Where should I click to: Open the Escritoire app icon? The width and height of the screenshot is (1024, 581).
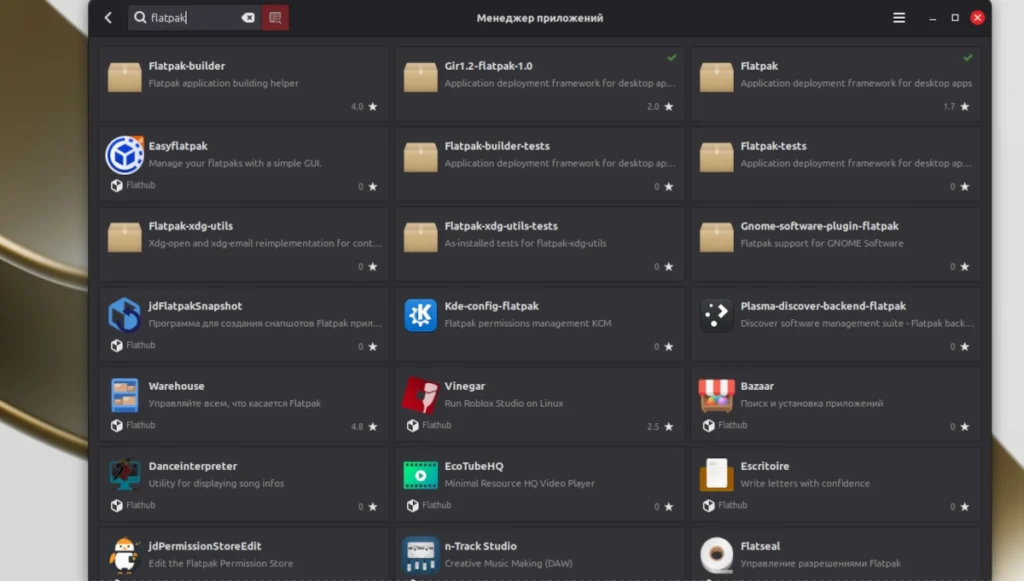click(x=716, y=475)
